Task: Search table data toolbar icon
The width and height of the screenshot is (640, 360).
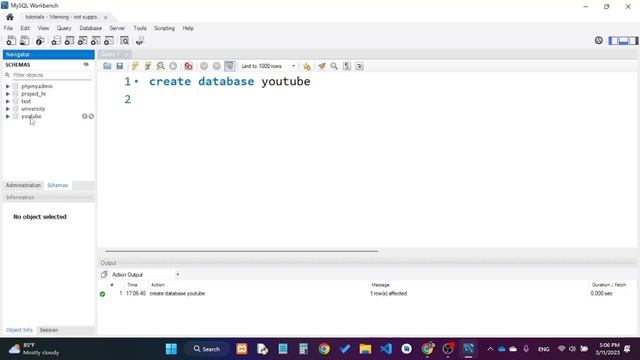Action: (125, 40)
